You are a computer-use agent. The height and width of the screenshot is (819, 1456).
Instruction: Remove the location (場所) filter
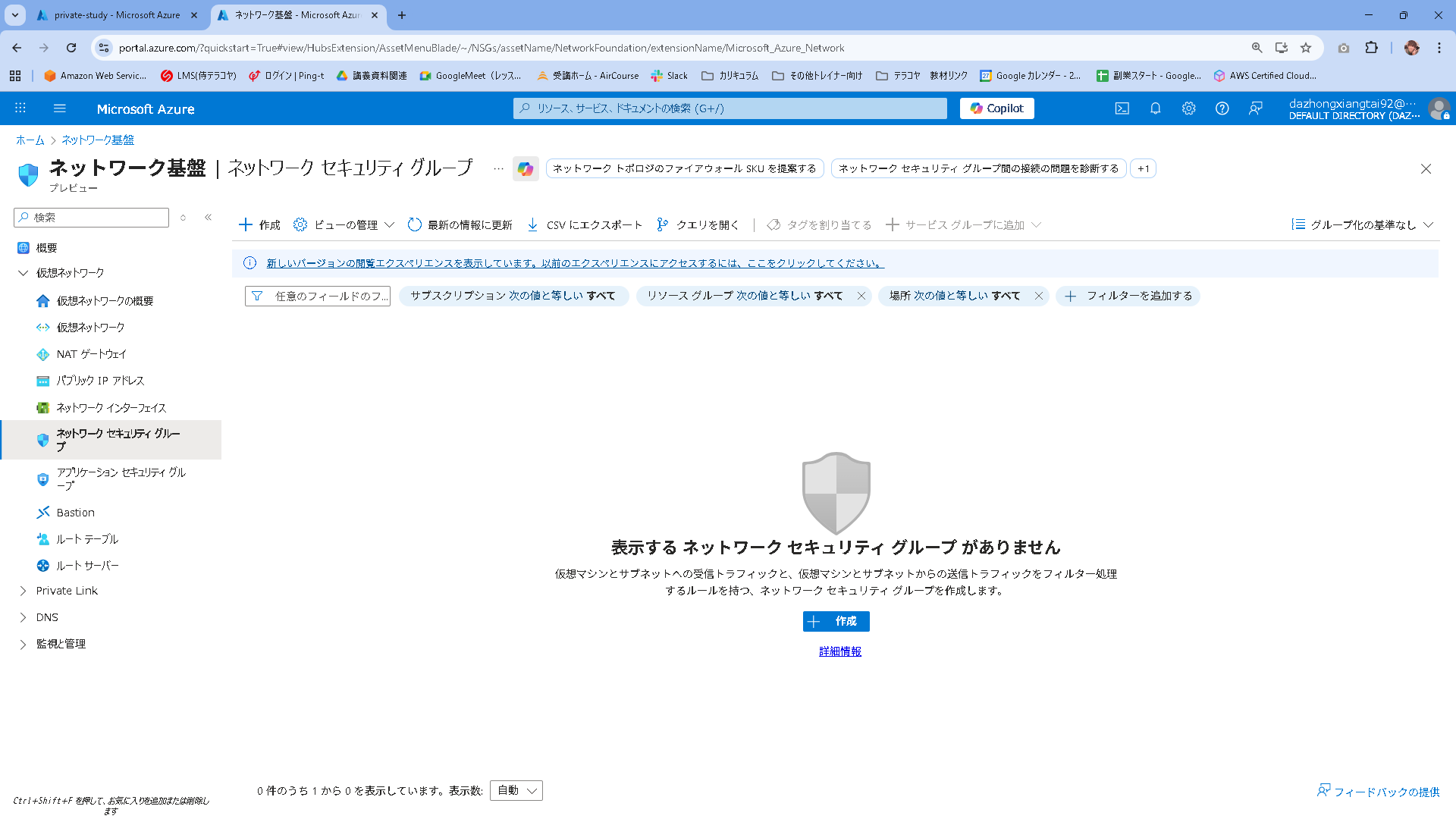tap(1038, 296)
